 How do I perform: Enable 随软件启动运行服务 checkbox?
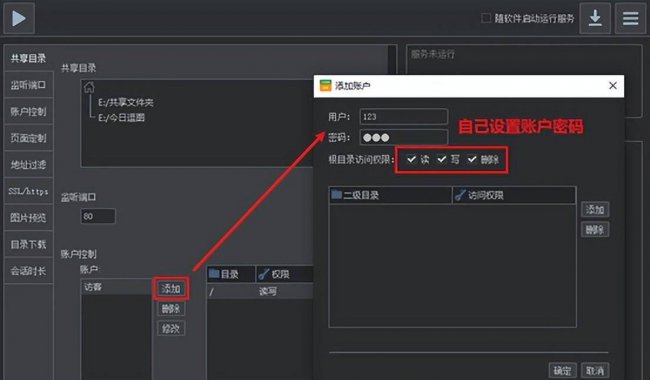pos(486,18)
